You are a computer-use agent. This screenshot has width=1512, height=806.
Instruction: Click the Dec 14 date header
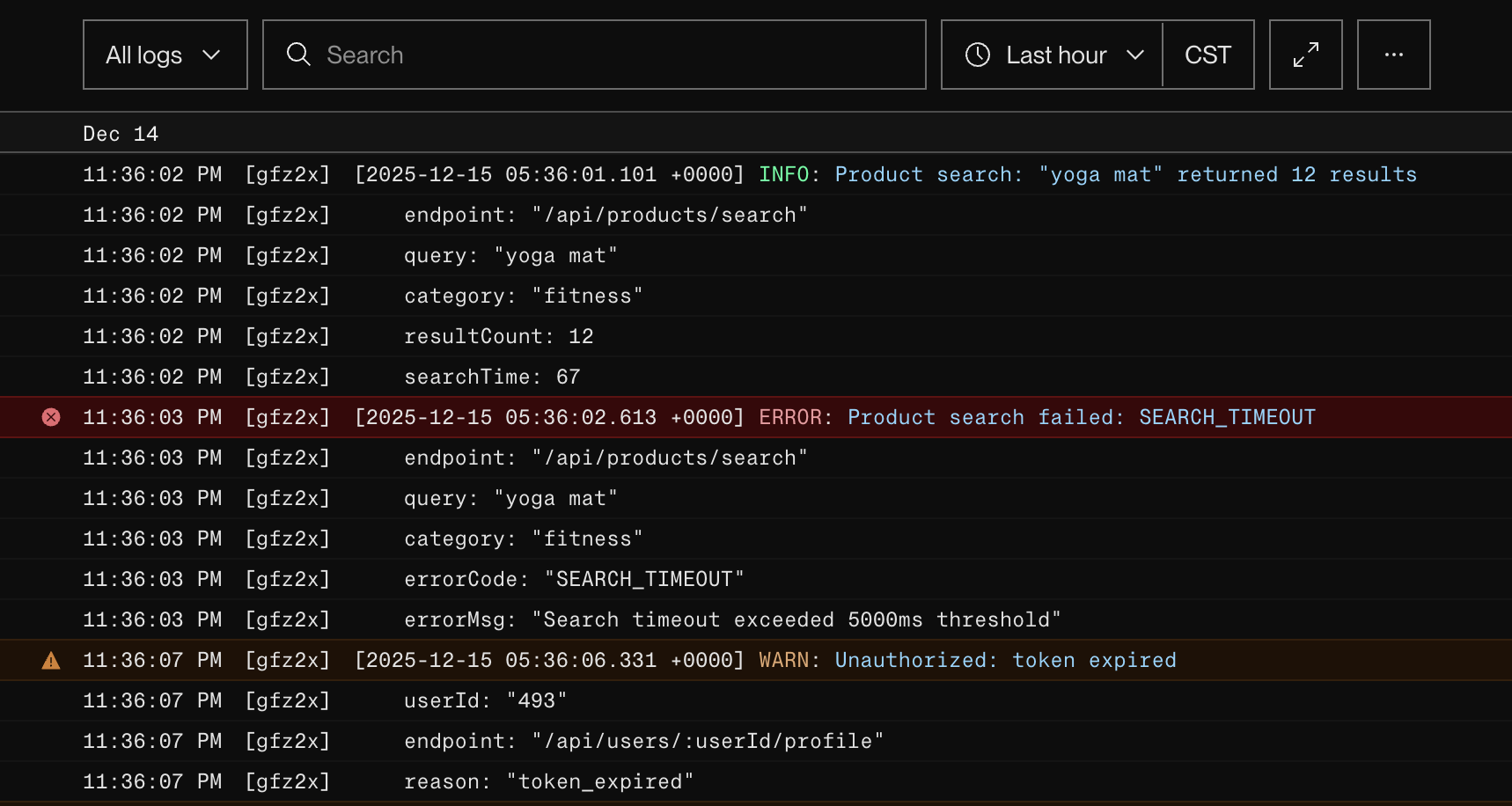pyautogui.click(x=121, y=133)
